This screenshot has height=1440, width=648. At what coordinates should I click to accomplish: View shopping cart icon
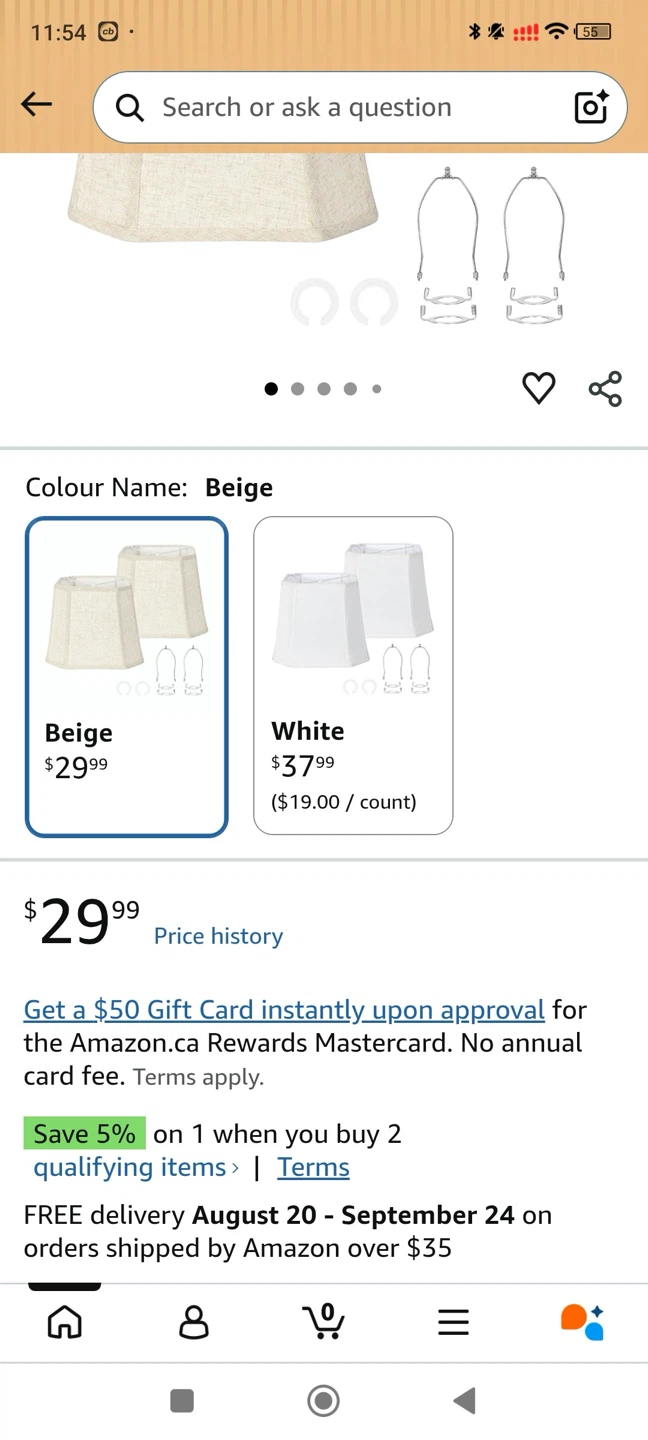click(x=324, y=1322)
